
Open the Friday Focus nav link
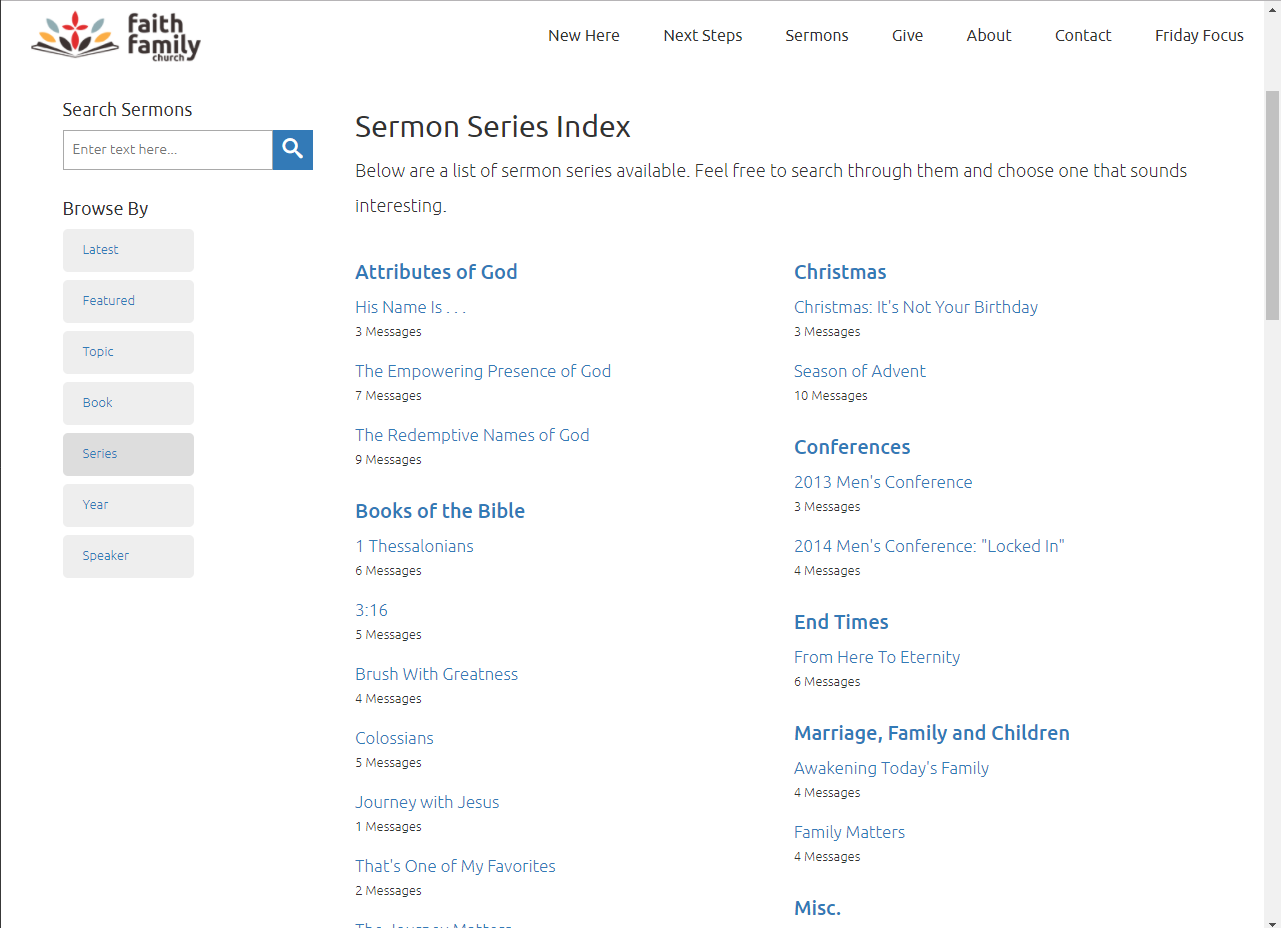[1199, 35]
